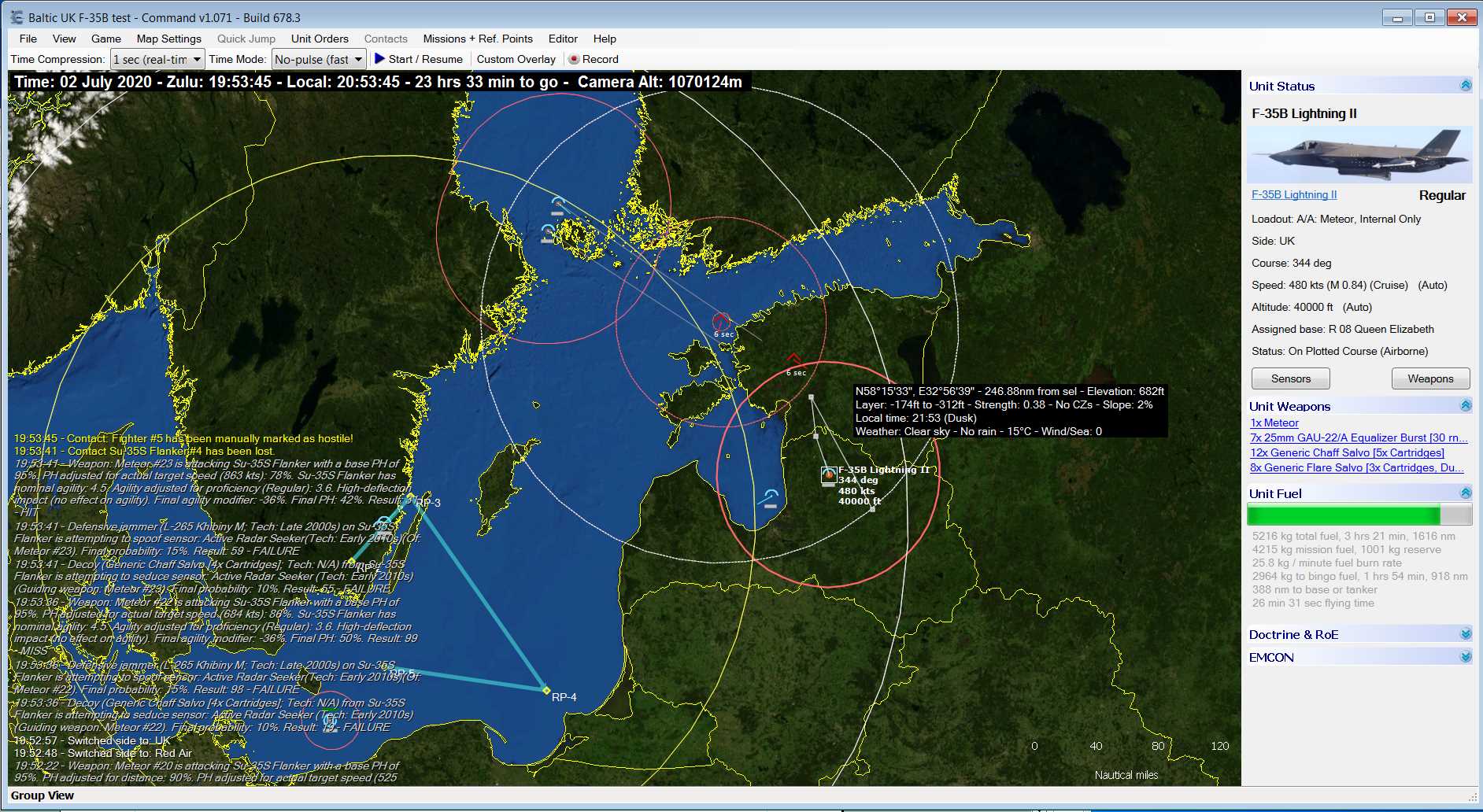Click the 12x Generic Chaff Salvo link
Screen dimensions: 1483x812
(x=1347, y=452)
